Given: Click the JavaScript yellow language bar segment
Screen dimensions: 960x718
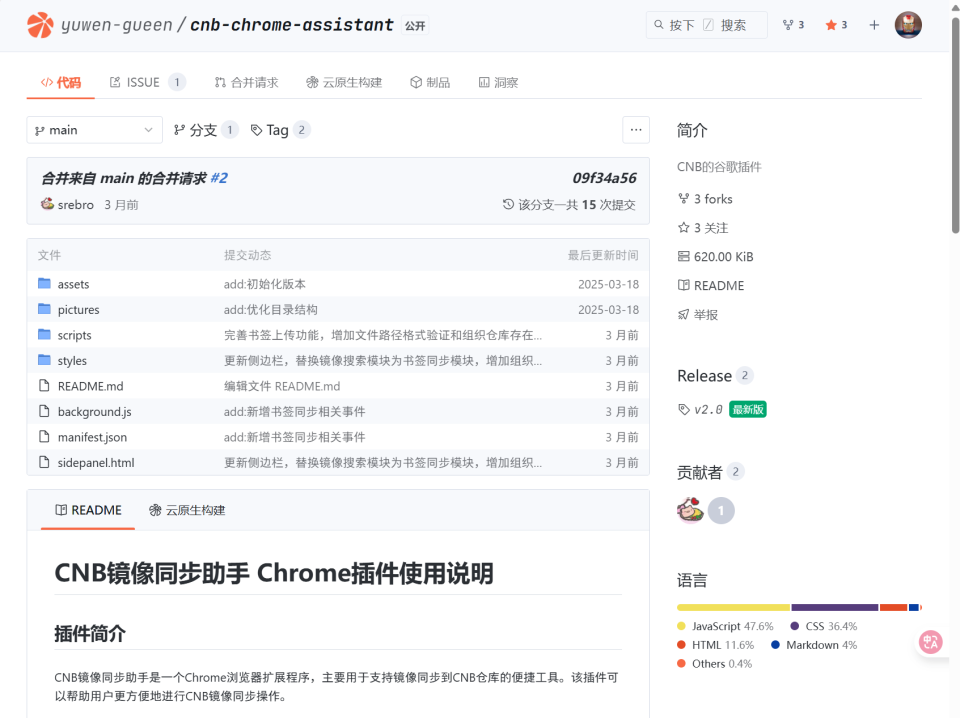Looking at the screenshot, I should tap(733, 607).
